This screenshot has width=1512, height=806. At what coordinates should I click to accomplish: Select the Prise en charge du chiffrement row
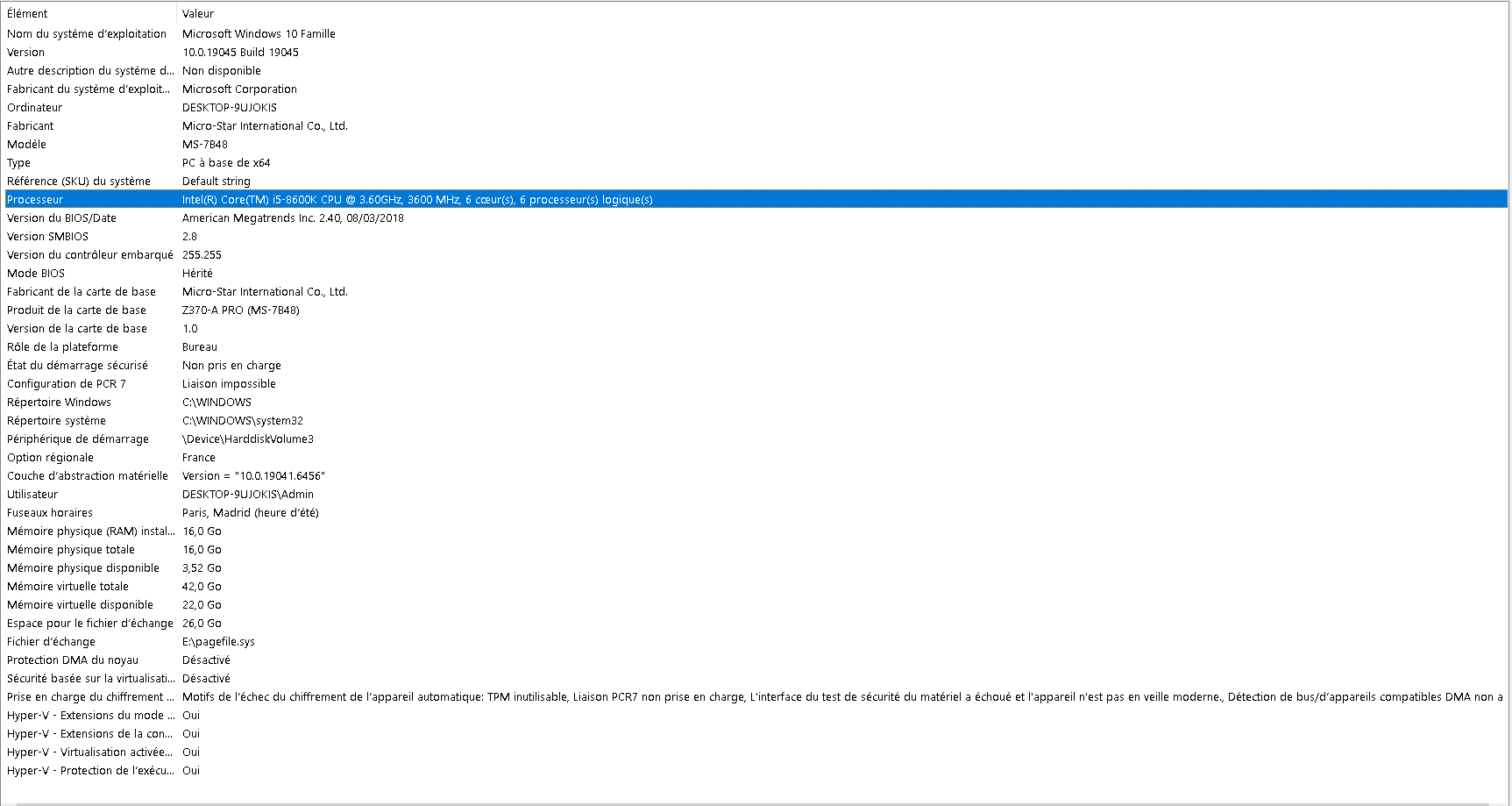(756, 696)
